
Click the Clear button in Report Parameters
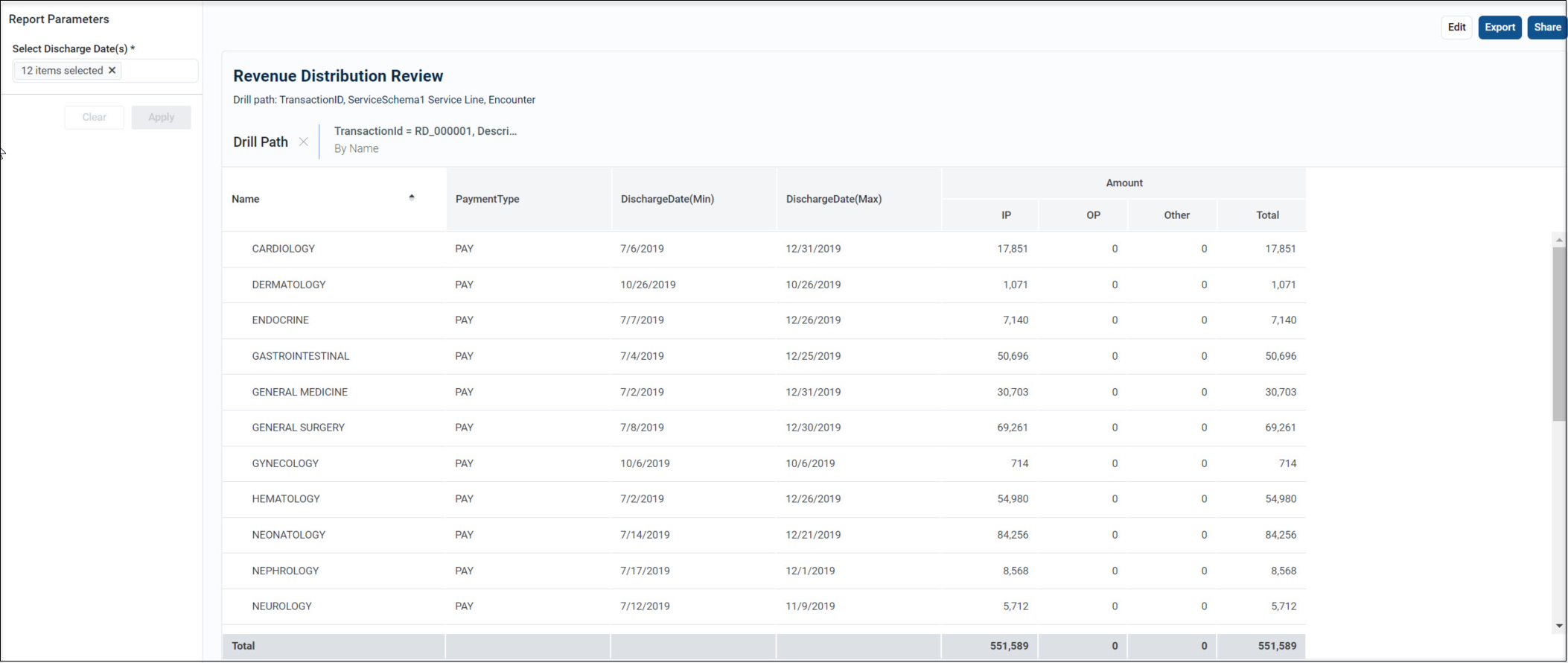pos(95,117)
